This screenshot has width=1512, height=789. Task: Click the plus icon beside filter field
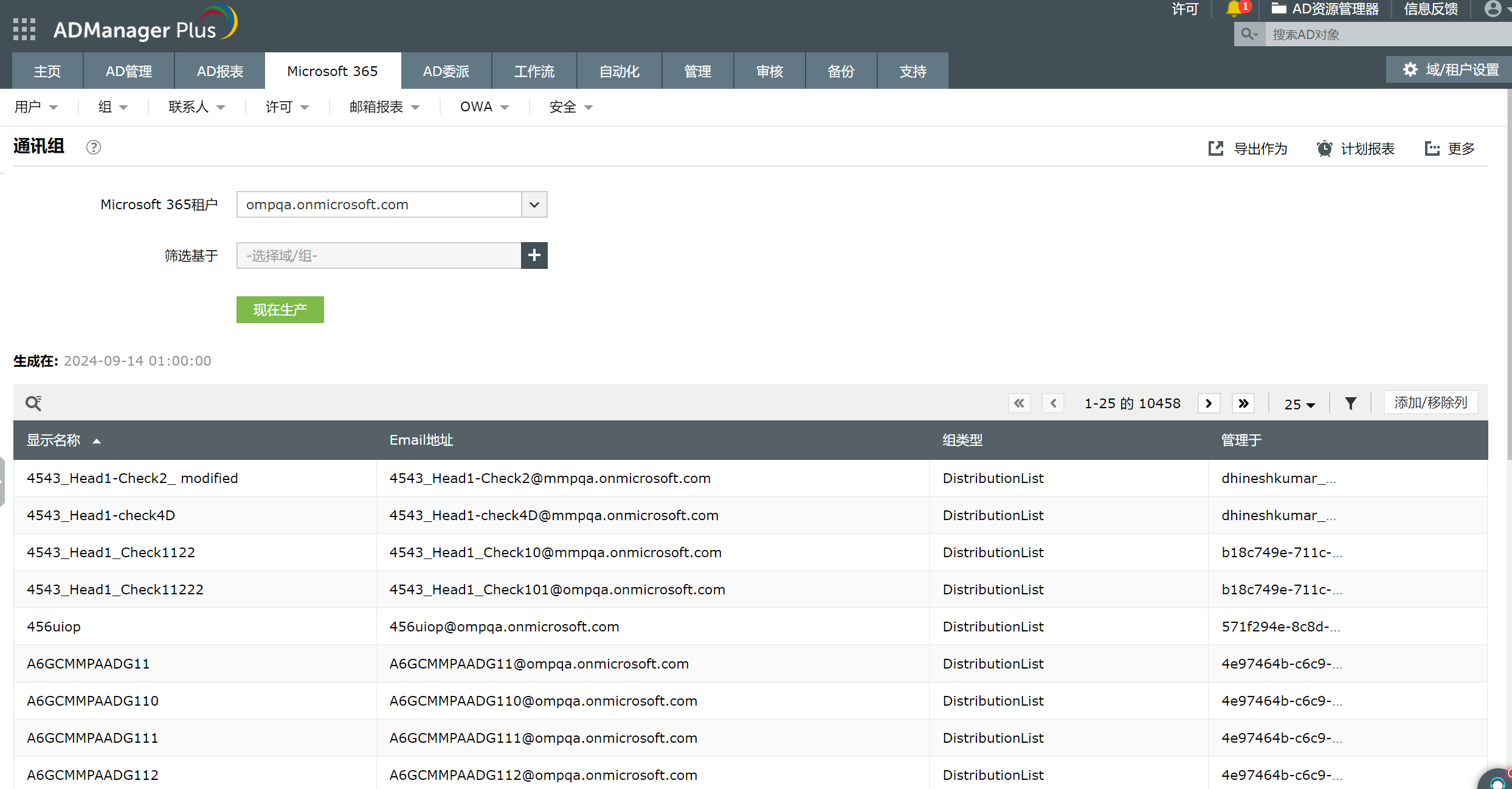tap(534, 255)
